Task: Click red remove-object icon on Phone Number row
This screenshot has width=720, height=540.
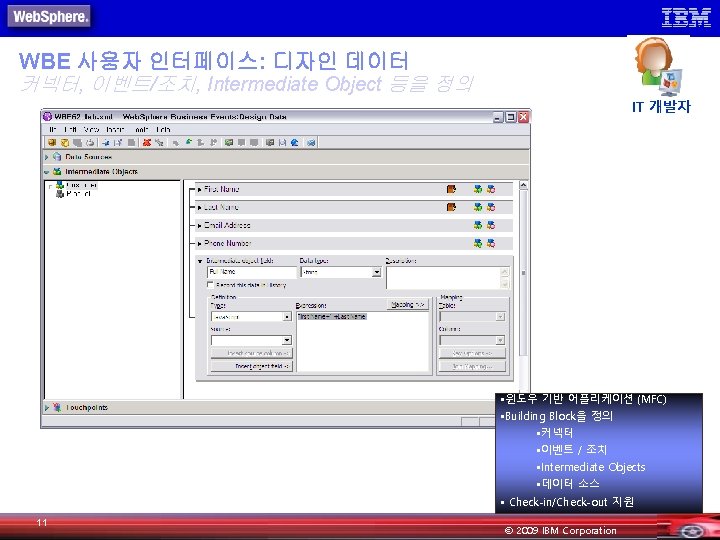Action: tap(491, 243)
